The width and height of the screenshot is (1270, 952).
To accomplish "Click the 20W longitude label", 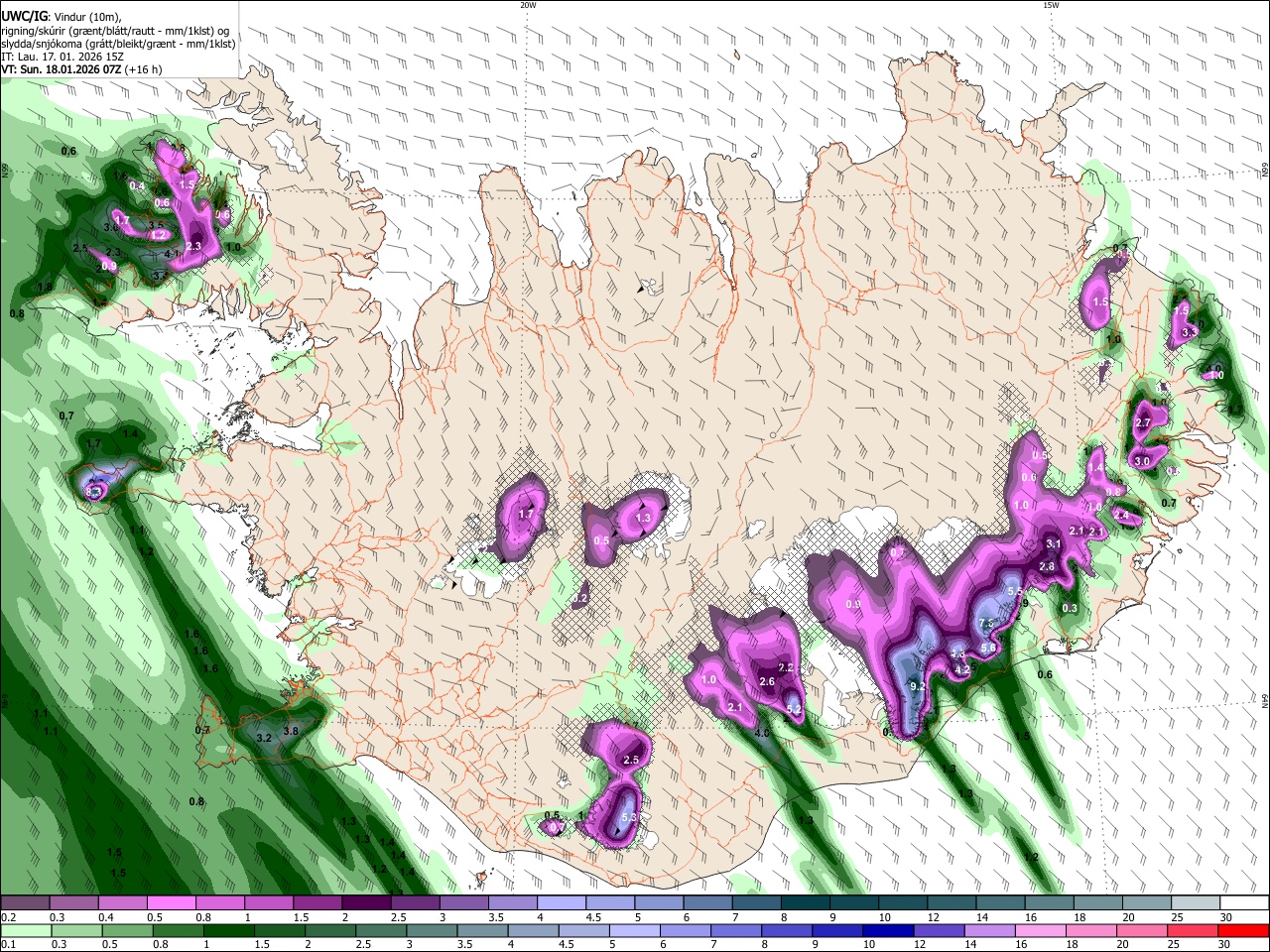I will [x=528, y=5].
